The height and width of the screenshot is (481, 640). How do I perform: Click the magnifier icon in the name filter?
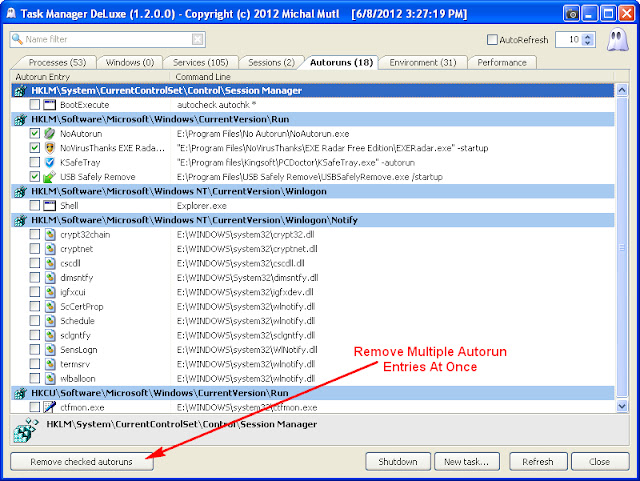pyautogui.click(x=17, y=39)
